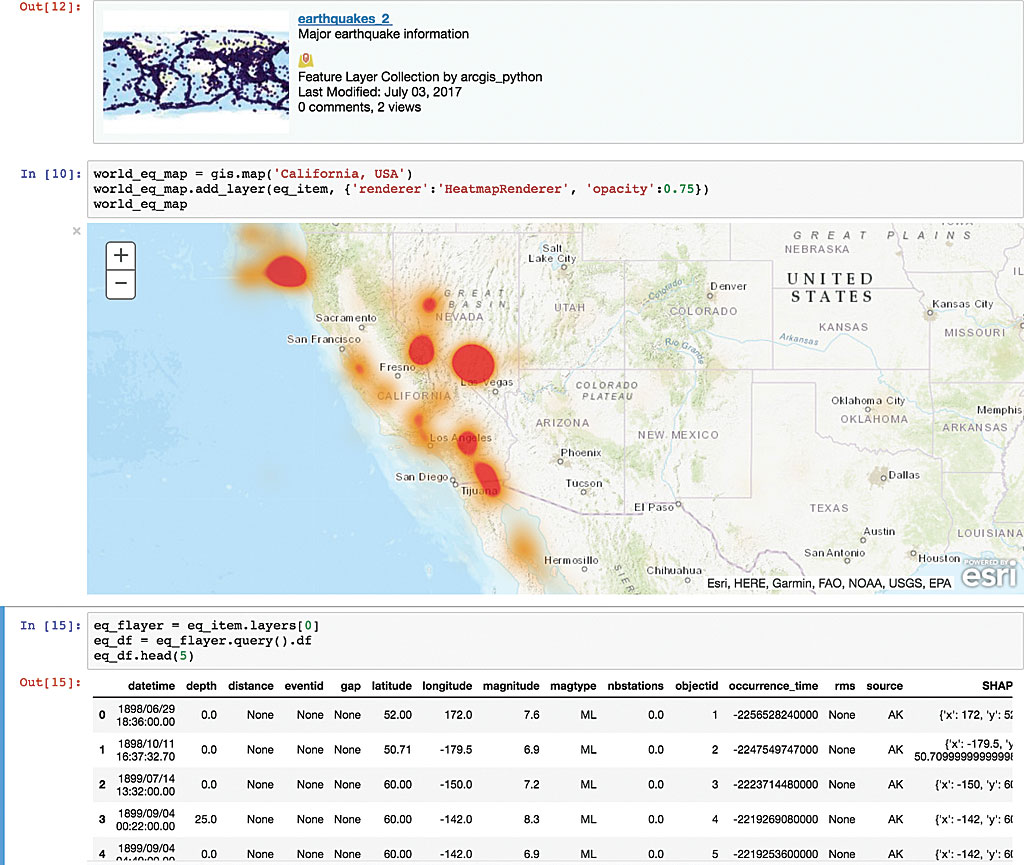The width and height of the screenshot is (1024, 865).
Task: Open the earthquakes_2 item link
Action: pyautogui.click(x=345, y=19)
